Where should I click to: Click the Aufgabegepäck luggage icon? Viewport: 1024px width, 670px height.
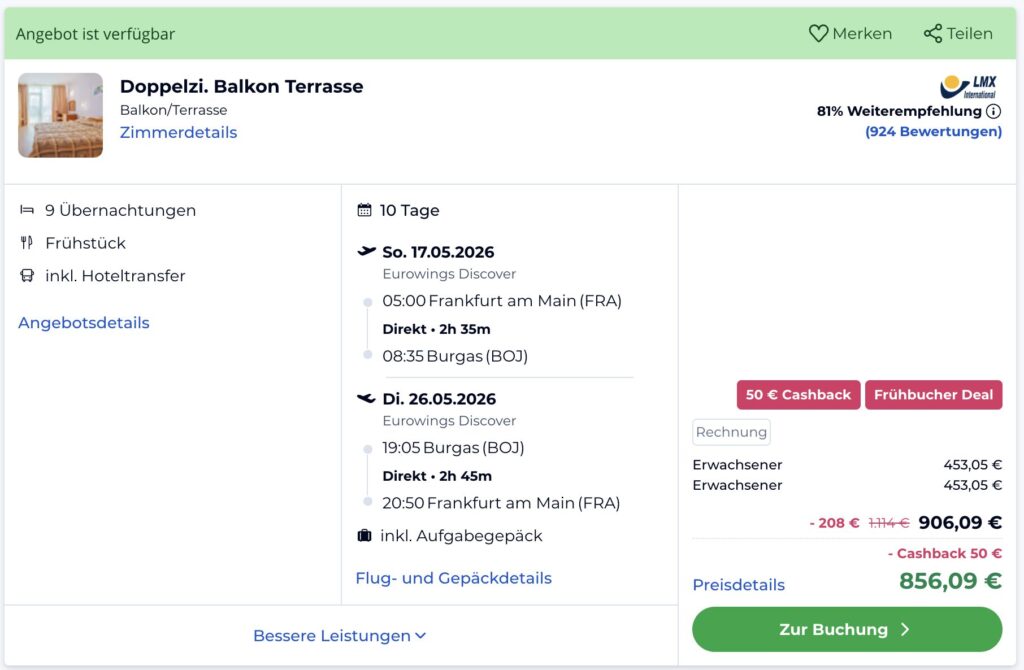click(364, 535)
